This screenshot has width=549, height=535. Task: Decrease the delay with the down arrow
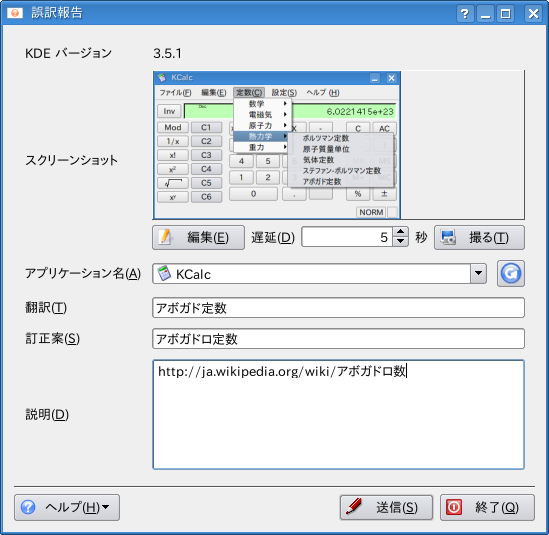(401, 242)
